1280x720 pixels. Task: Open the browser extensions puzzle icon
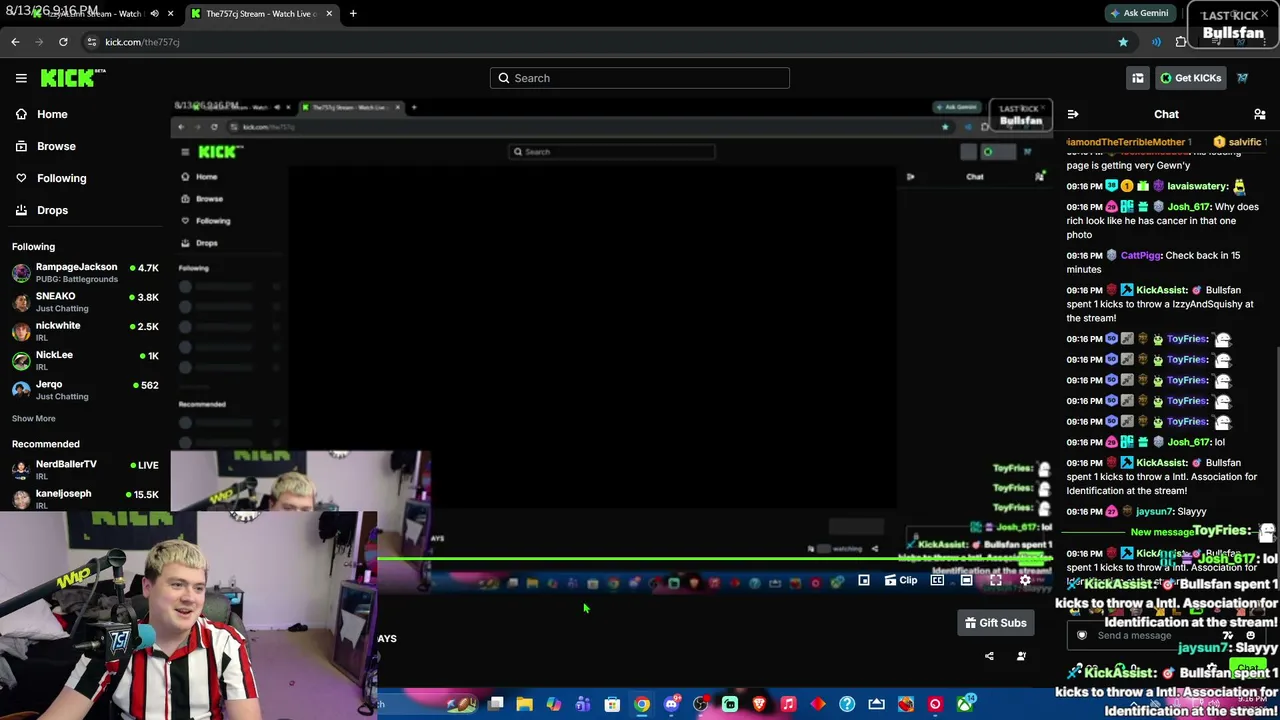pyautogui.click(x=1182, y=42)
